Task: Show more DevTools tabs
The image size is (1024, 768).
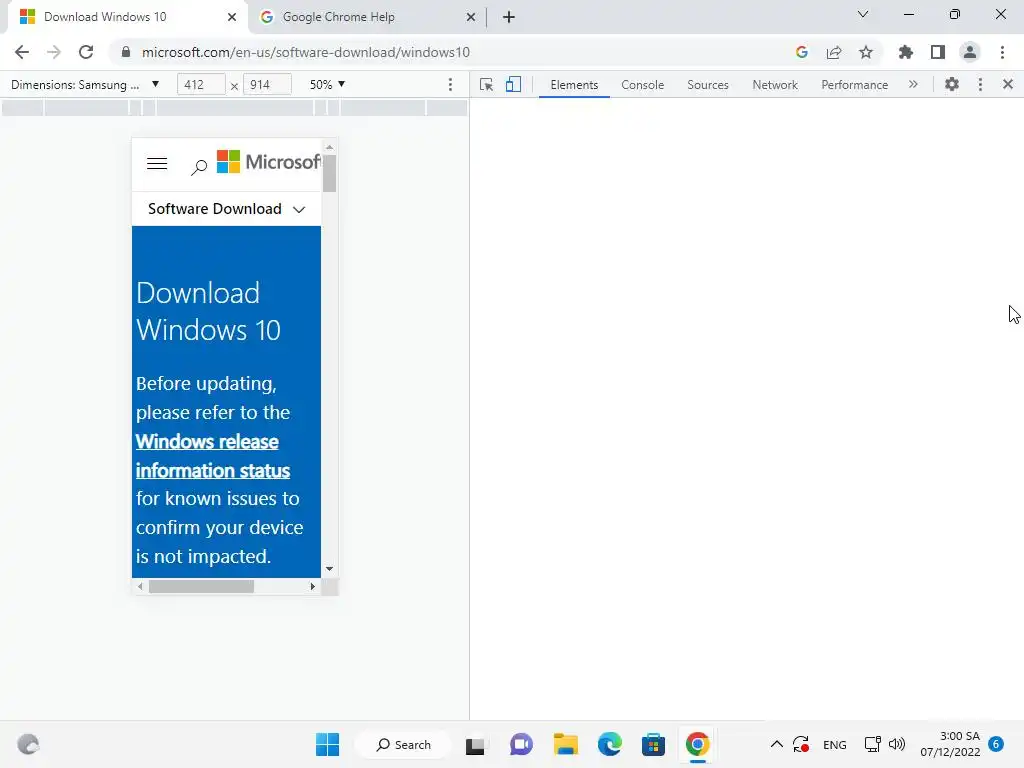Action: [x=913, y=84]
